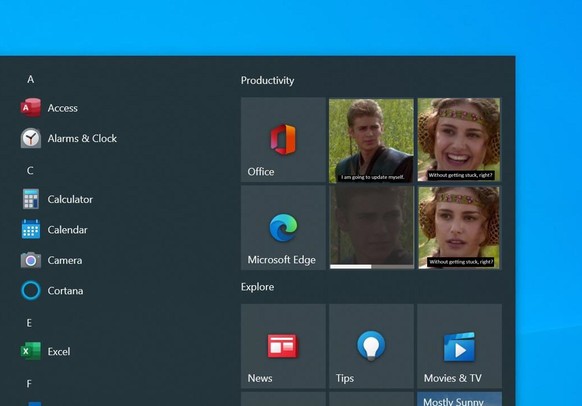
Task: Launch the Excel icon
Action: click(31, 351)
